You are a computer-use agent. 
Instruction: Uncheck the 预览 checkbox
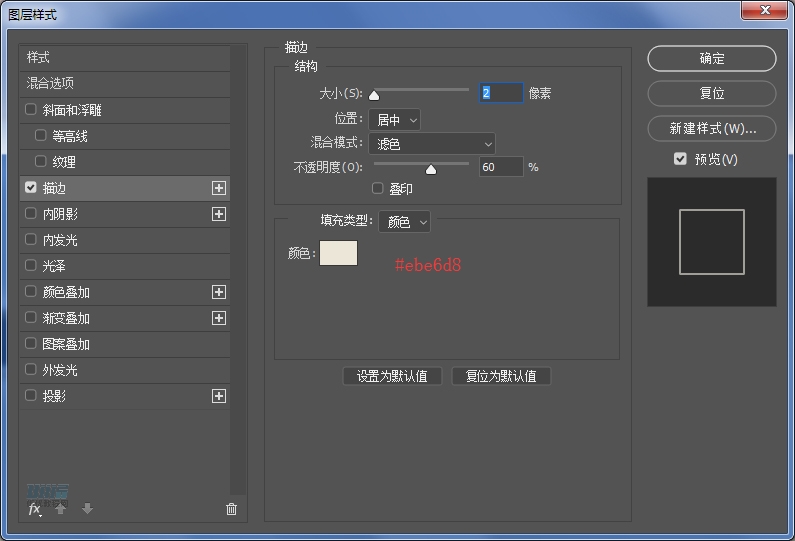point(680,159)
